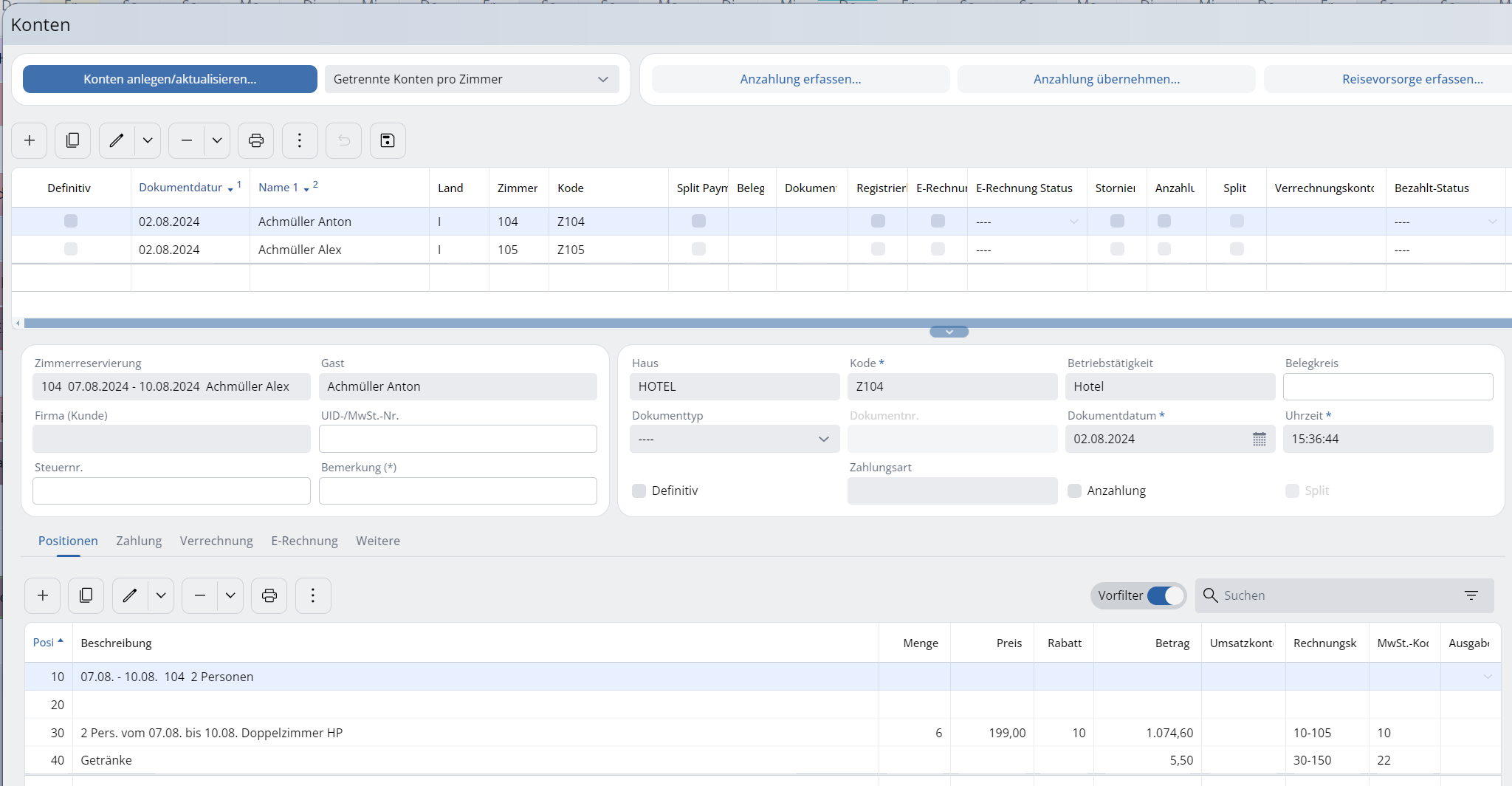This screenshot has height=786, width=1512.
Task: Switch to the Zahlung tab
Action: point(139,541)
